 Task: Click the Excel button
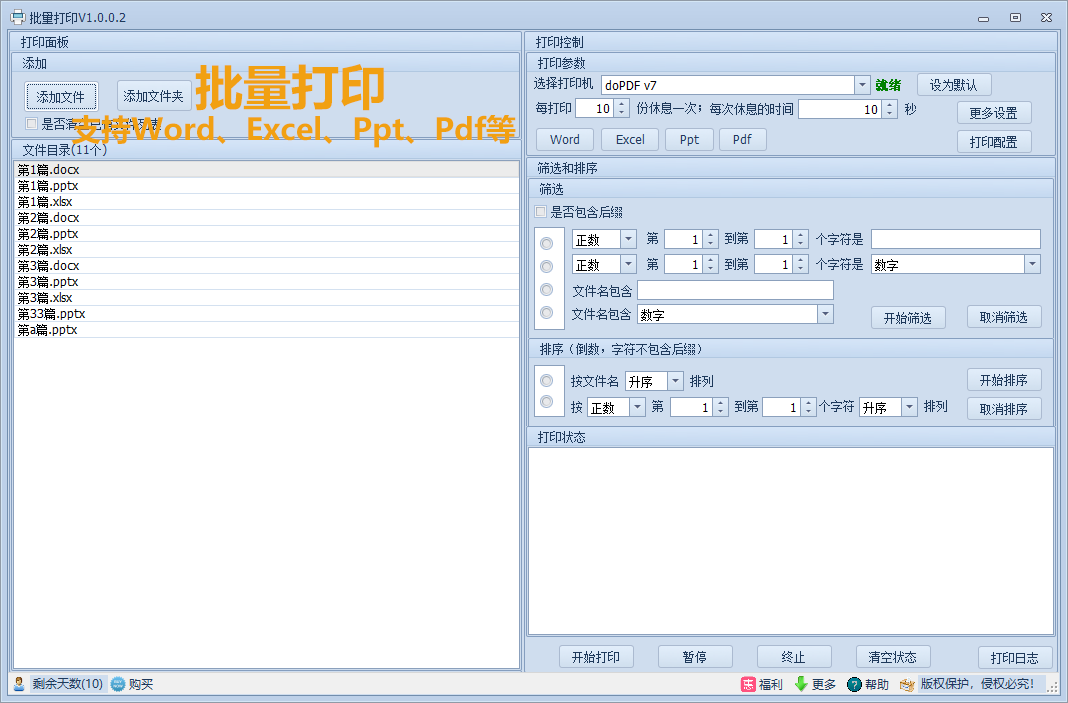tap(630, 139)
